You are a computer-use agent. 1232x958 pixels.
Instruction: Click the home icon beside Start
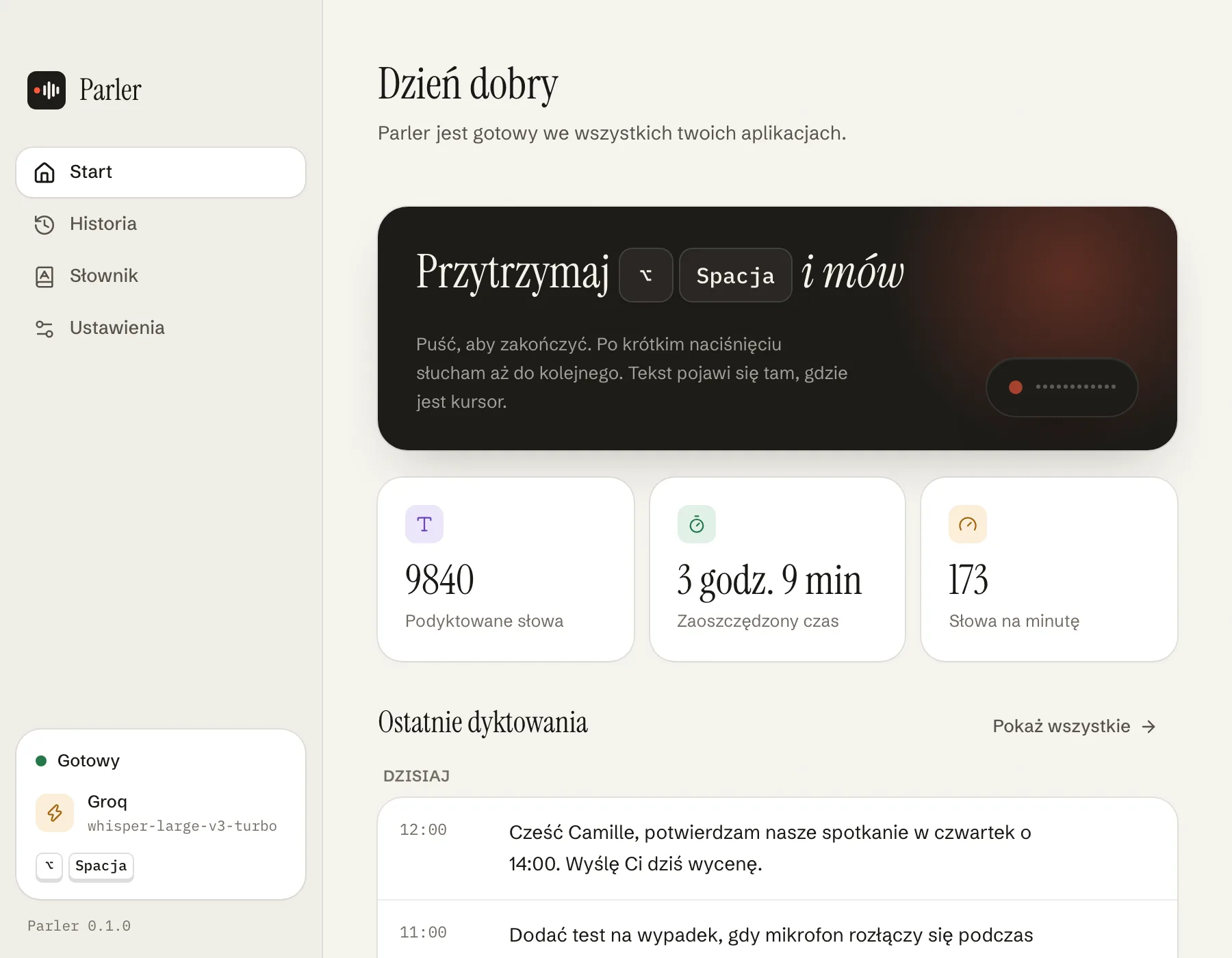44,172
